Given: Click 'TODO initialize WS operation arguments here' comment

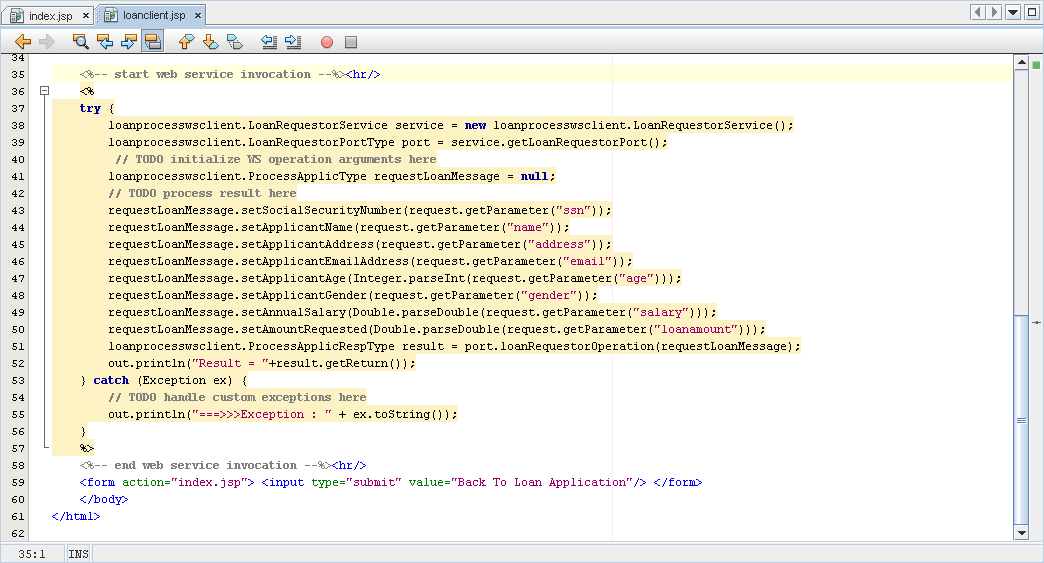Looking at the screenshot, I should tap(276, 159).
